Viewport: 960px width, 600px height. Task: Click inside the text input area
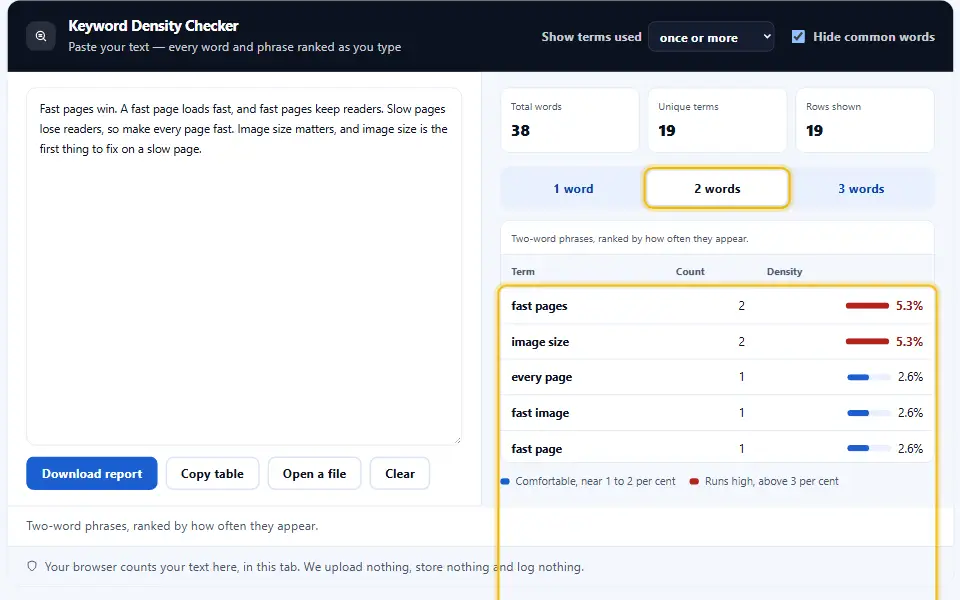click(x=244, y=266)
